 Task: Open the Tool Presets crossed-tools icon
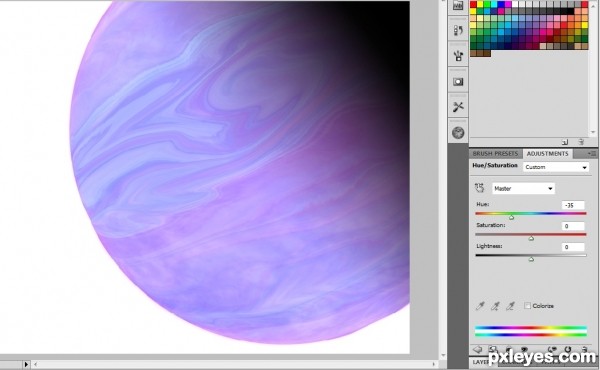pos(458,107)
